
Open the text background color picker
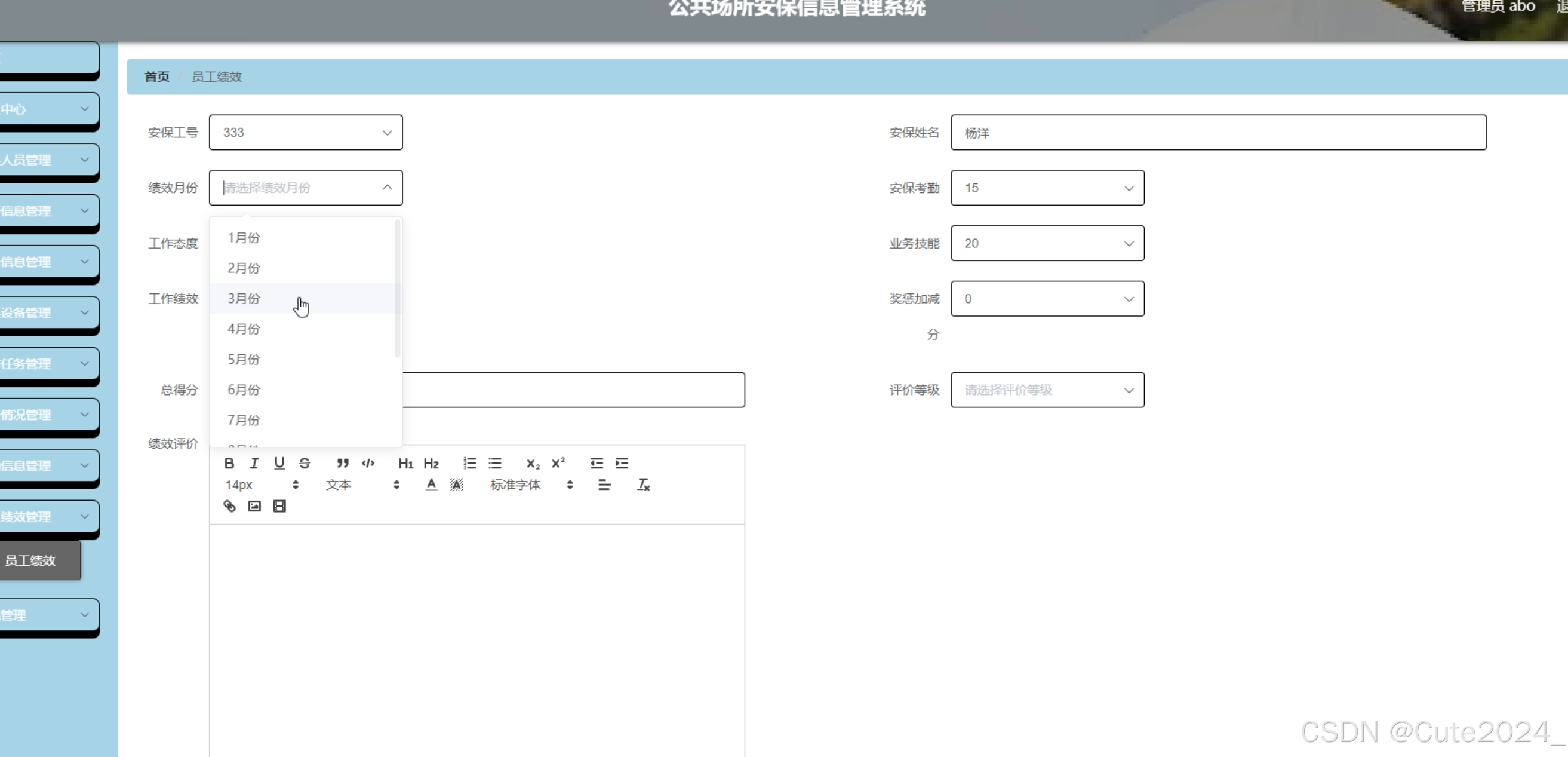457,485
